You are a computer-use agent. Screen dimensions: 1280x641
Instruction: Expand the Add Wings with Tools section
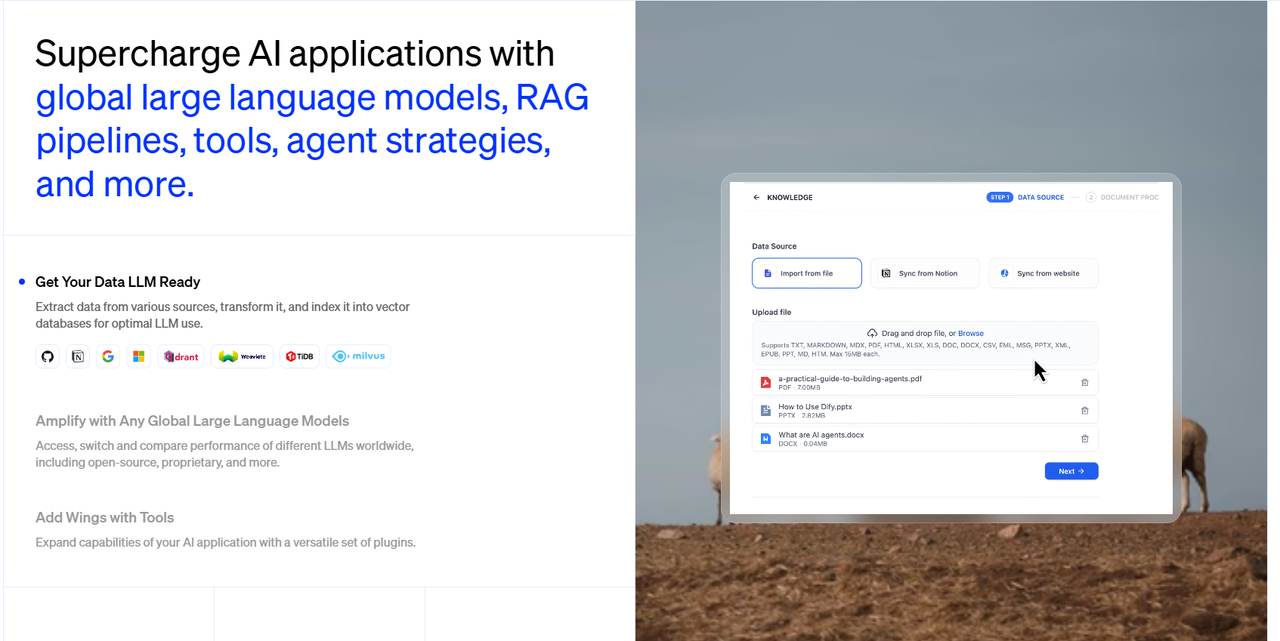click(105, 518)
